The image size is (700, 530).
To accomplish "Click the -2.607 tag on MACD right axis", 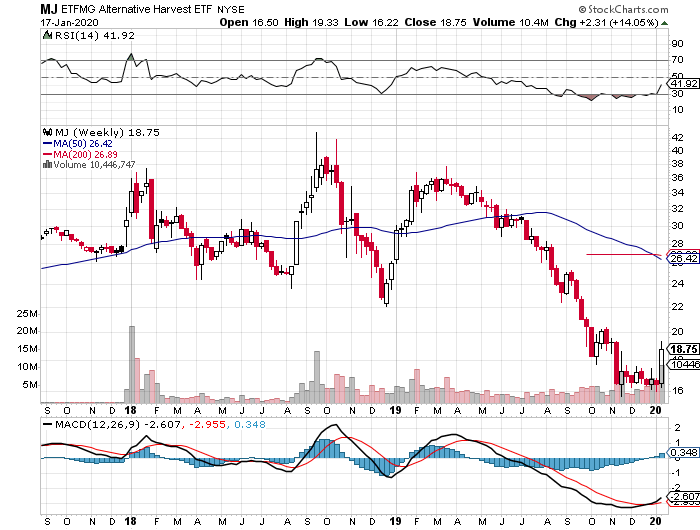I will (x=683, y=497).
